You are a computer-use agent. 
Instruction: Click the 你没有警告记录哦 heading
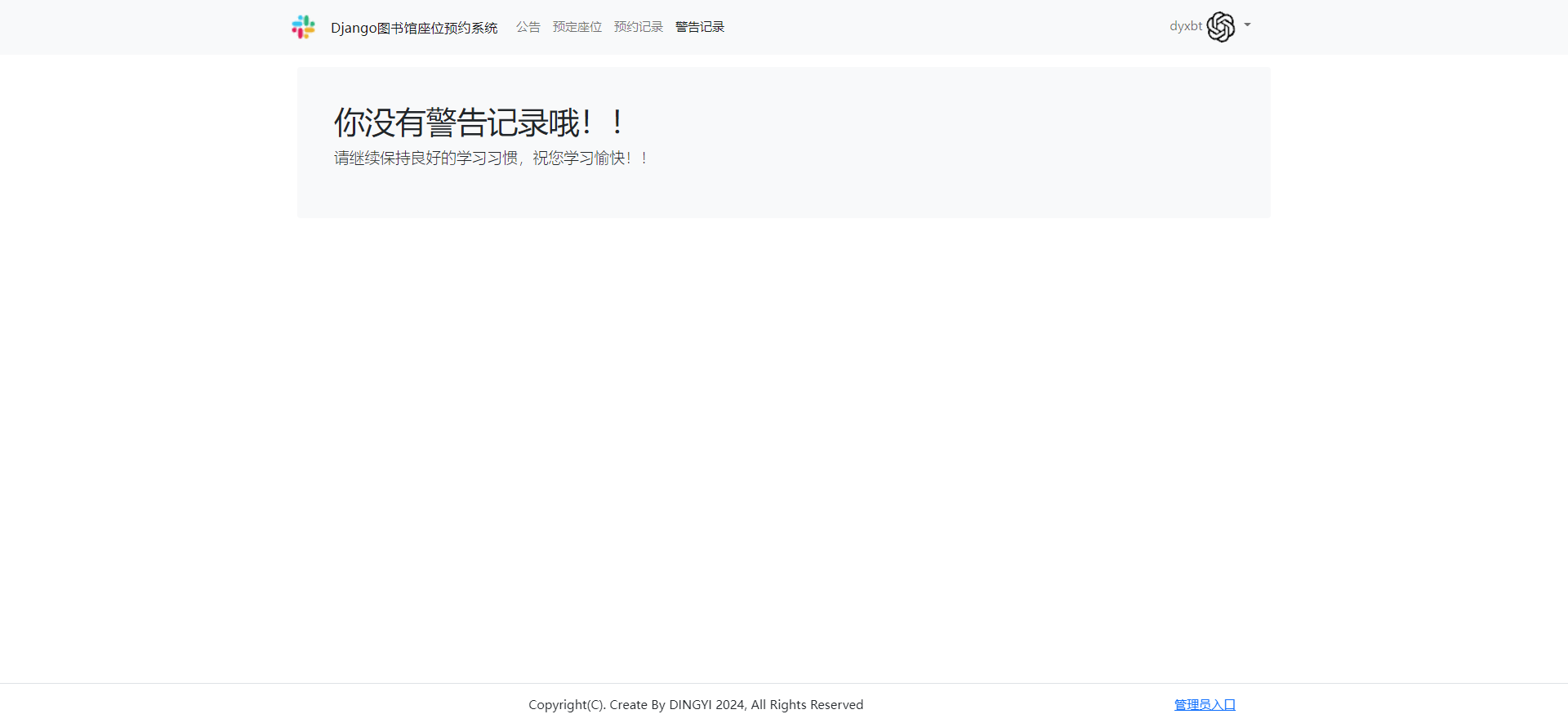point(479,123)
